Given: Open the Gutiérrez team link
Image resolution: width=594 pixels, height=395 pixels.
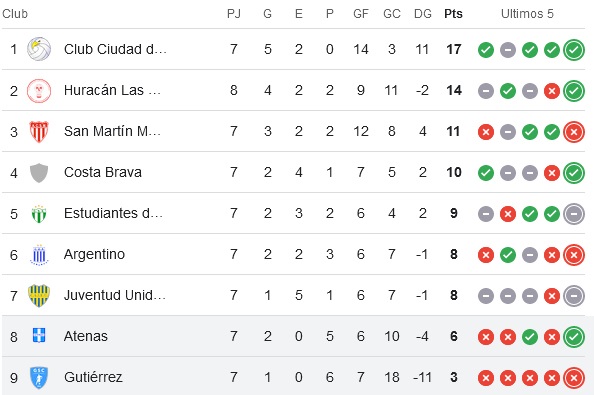Looking at the screenshot, I should [x=93, y=377].
